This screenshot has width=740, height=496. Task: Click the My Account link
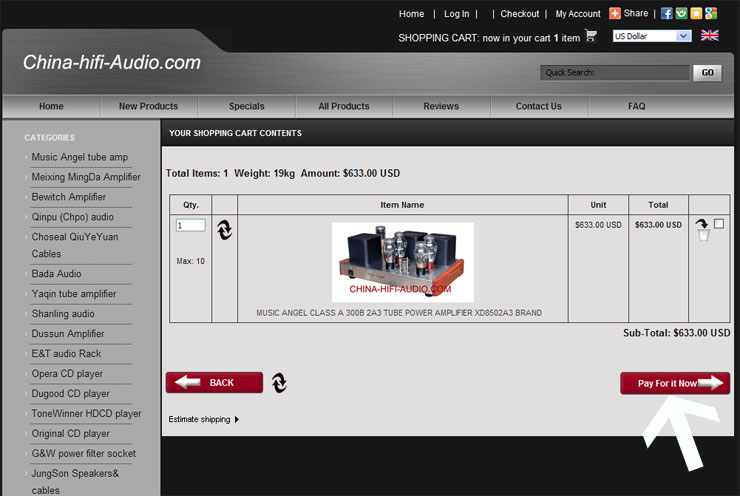(x=578, y=14)
